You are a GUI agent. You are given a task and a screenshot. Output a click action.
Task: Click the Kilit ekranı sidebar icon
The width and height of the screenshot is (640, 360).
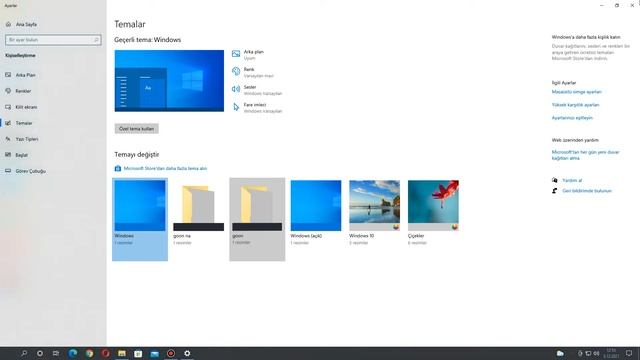(8, 107)
